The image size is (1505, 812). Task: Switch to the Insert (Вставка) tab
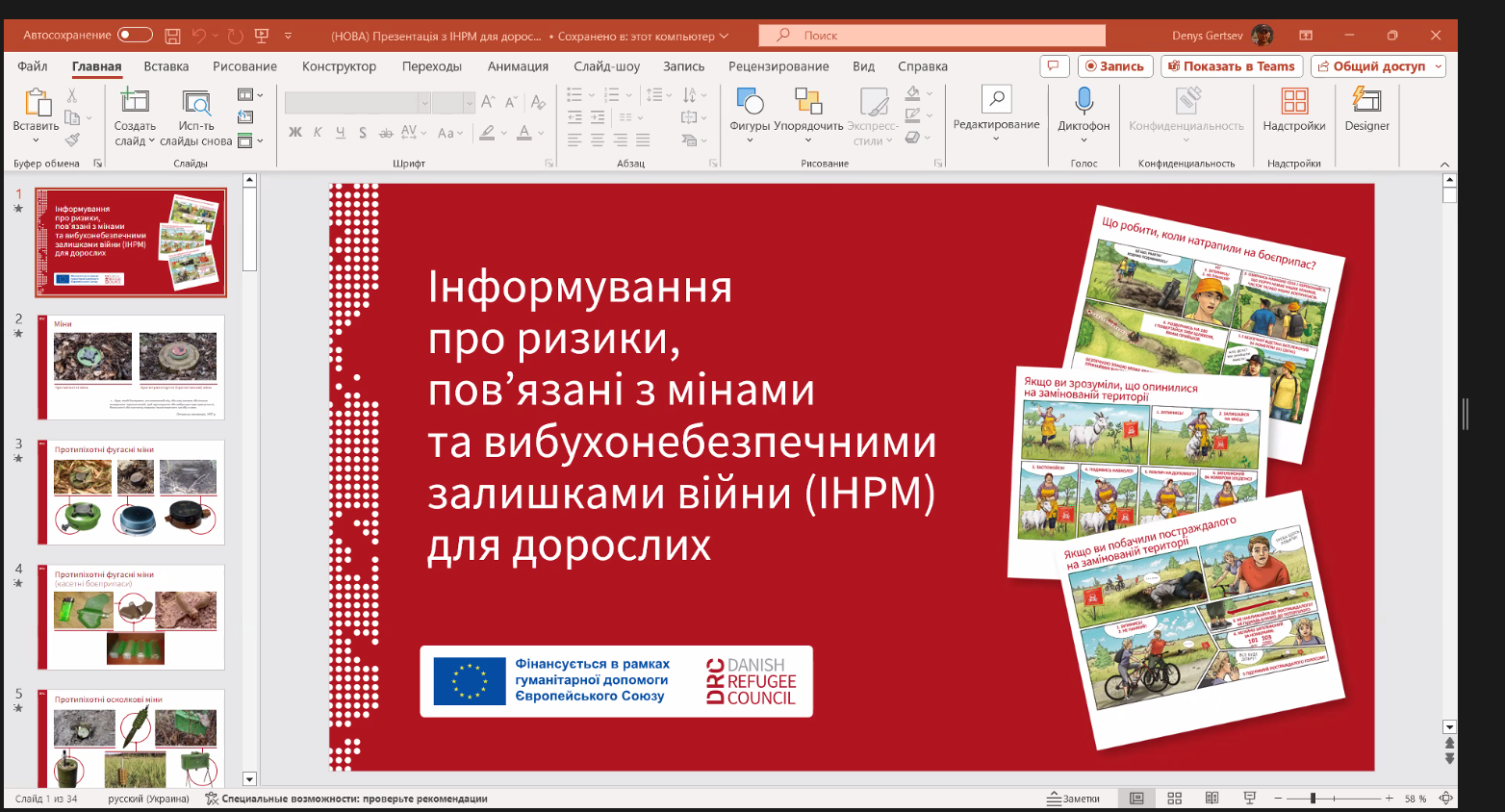click(166, 66)
